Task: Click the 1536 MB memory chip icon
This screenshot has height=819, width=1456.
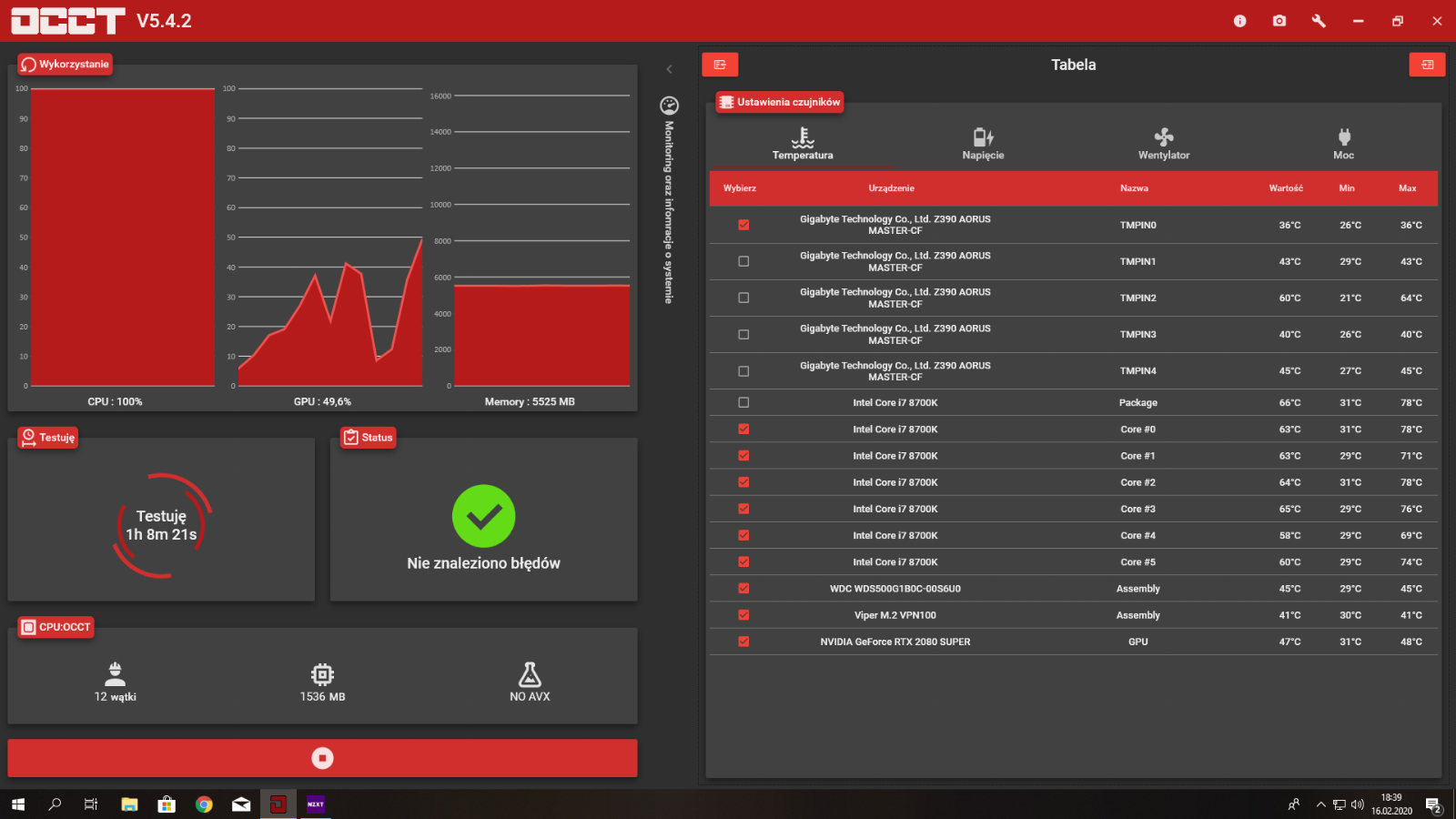Action: point(322,674)
